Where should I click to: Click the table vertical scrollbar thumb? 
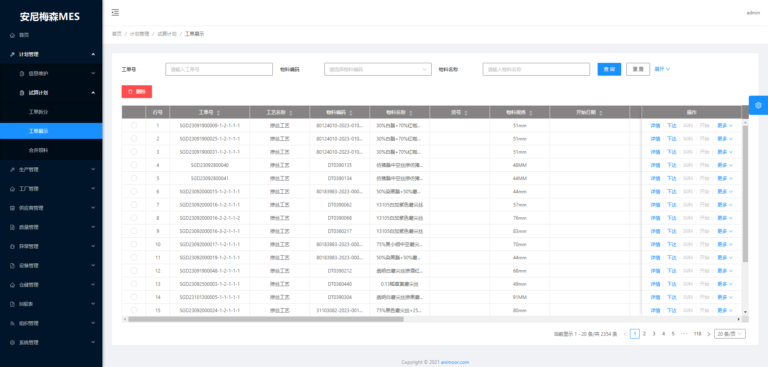tap(745, 193)
